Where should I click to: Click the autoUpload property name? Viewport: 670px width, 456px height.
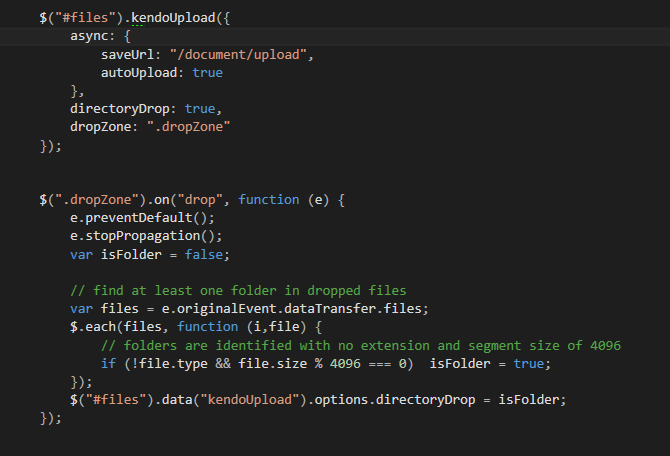click(139, 73)
